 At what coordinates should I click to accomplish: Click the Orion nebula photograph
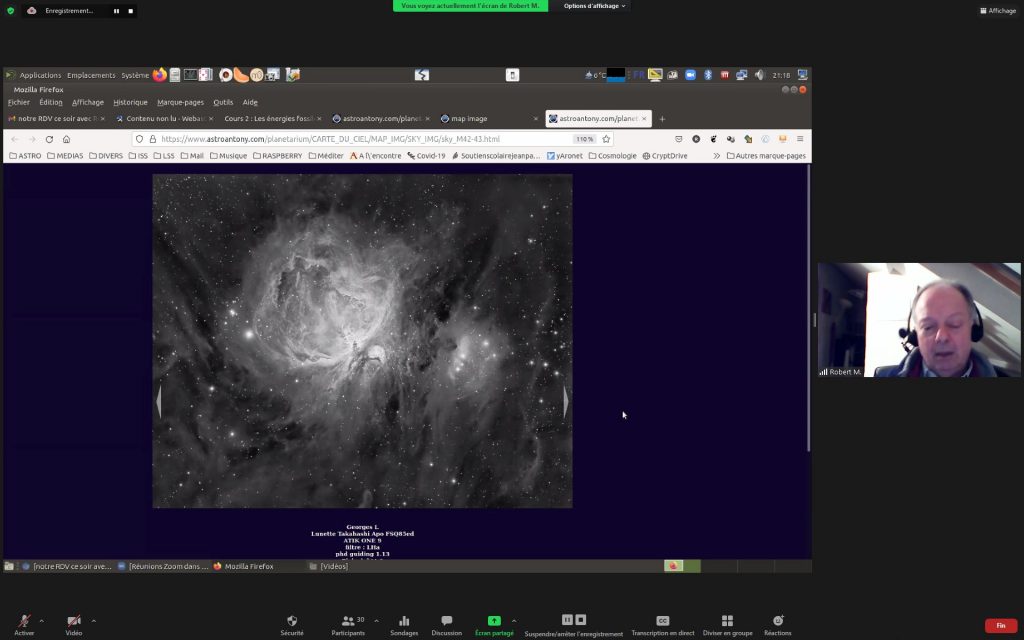[x=362, y=341]
